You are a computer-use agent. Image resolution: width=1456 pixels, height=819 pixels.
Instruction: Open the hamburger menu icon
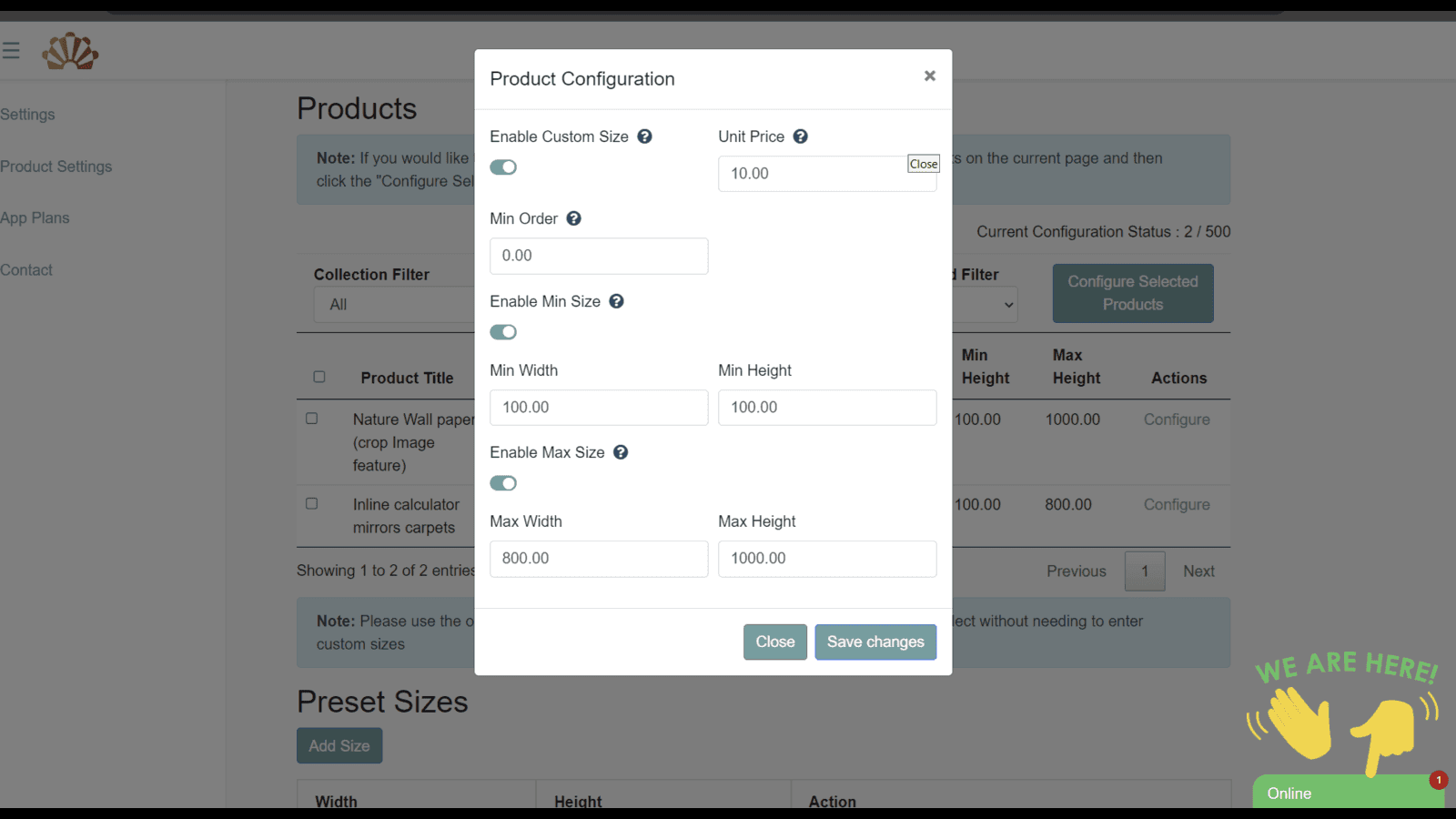click(x=11, y=51)
